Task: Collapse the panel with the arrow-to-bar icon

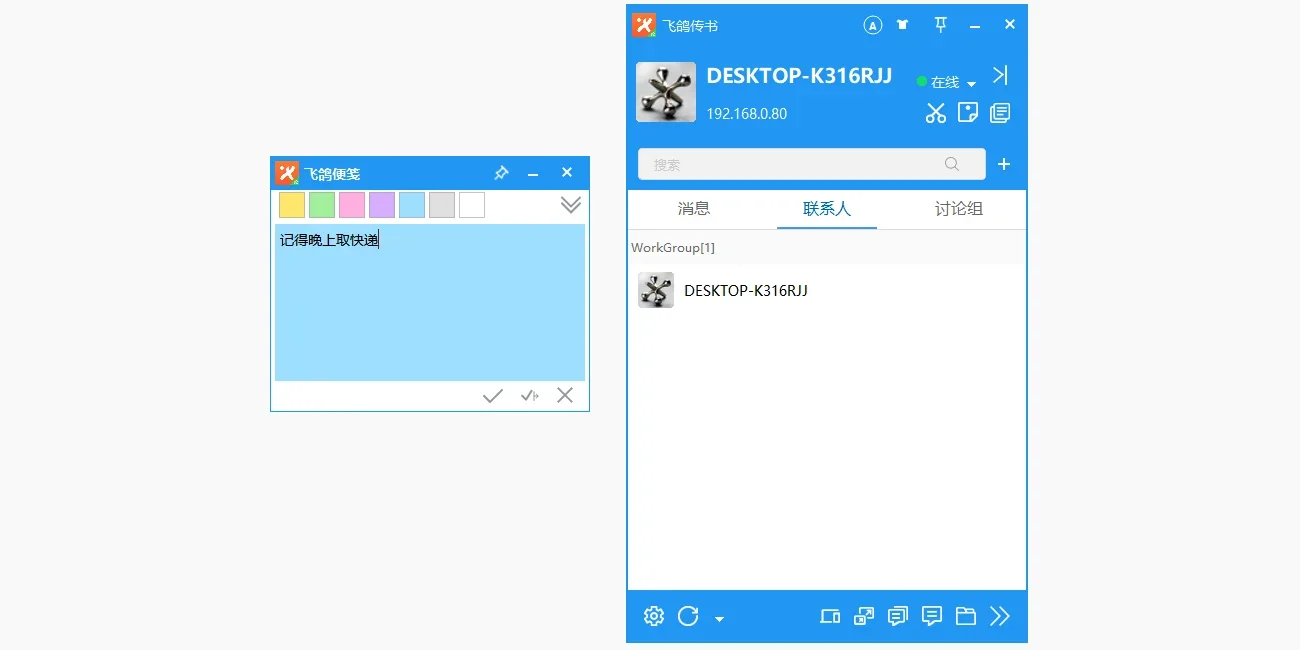Action: coord(1000,76)
